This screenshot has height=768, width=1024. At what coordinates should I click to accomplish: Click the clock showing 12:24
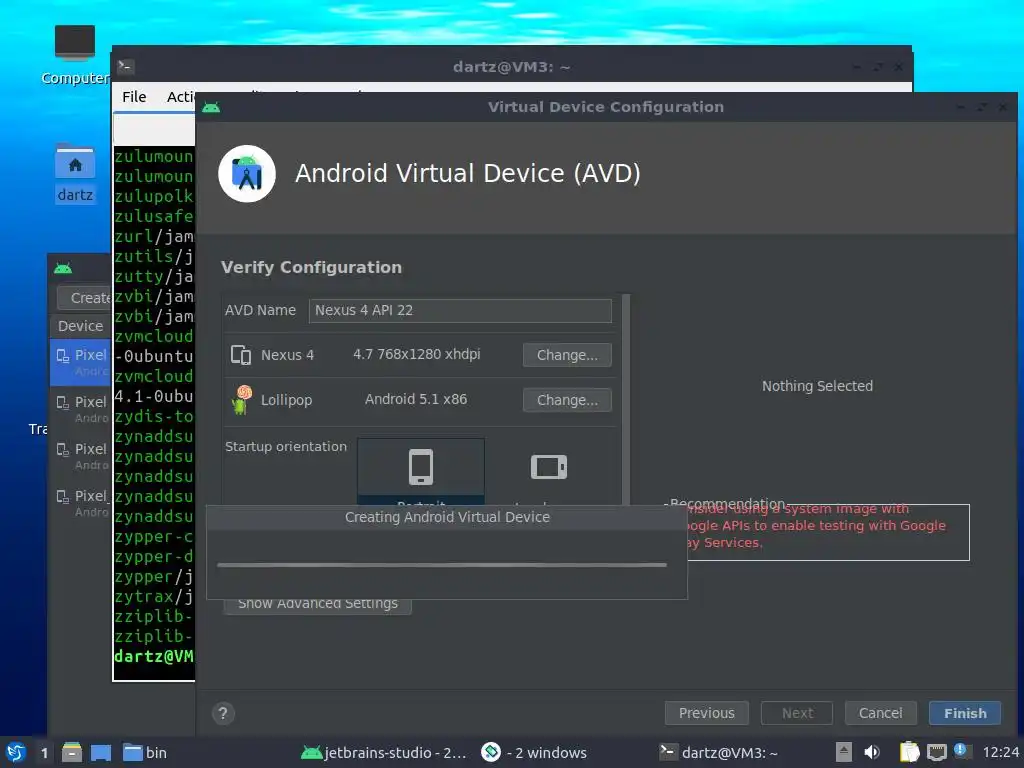tap(1000, 753)
